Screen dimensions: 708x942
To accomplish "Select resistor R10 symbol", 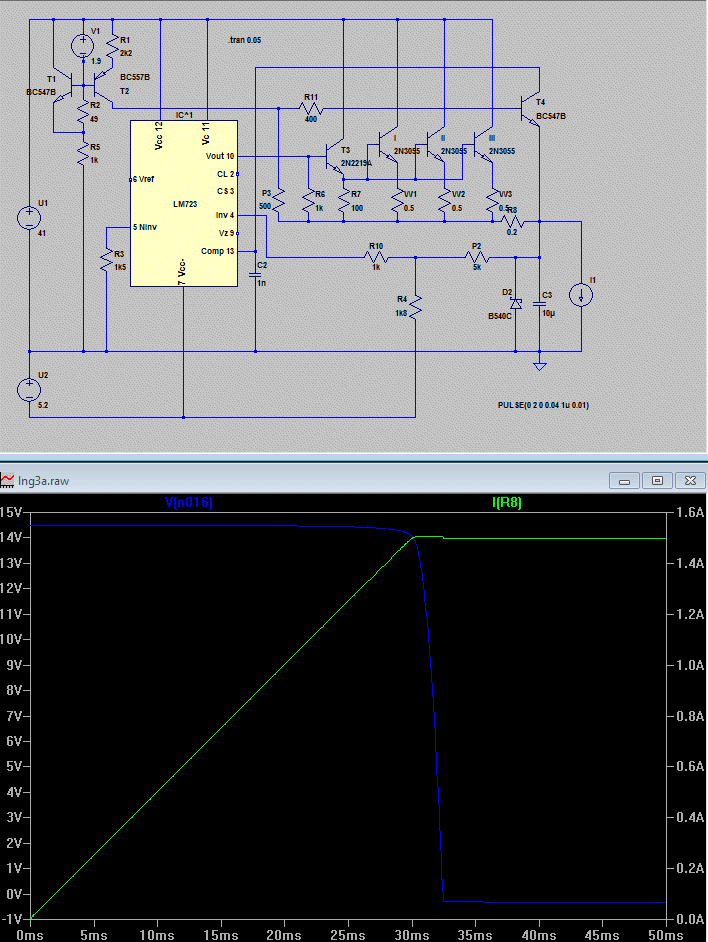I will [x=376, y=258].
